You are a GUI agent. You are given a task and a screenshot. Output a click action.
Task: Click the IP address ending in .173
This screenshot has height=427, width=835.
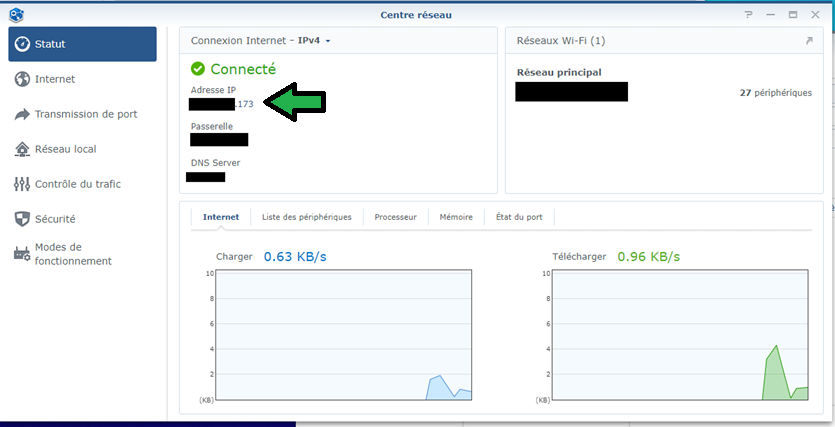[x=222, y=104]
